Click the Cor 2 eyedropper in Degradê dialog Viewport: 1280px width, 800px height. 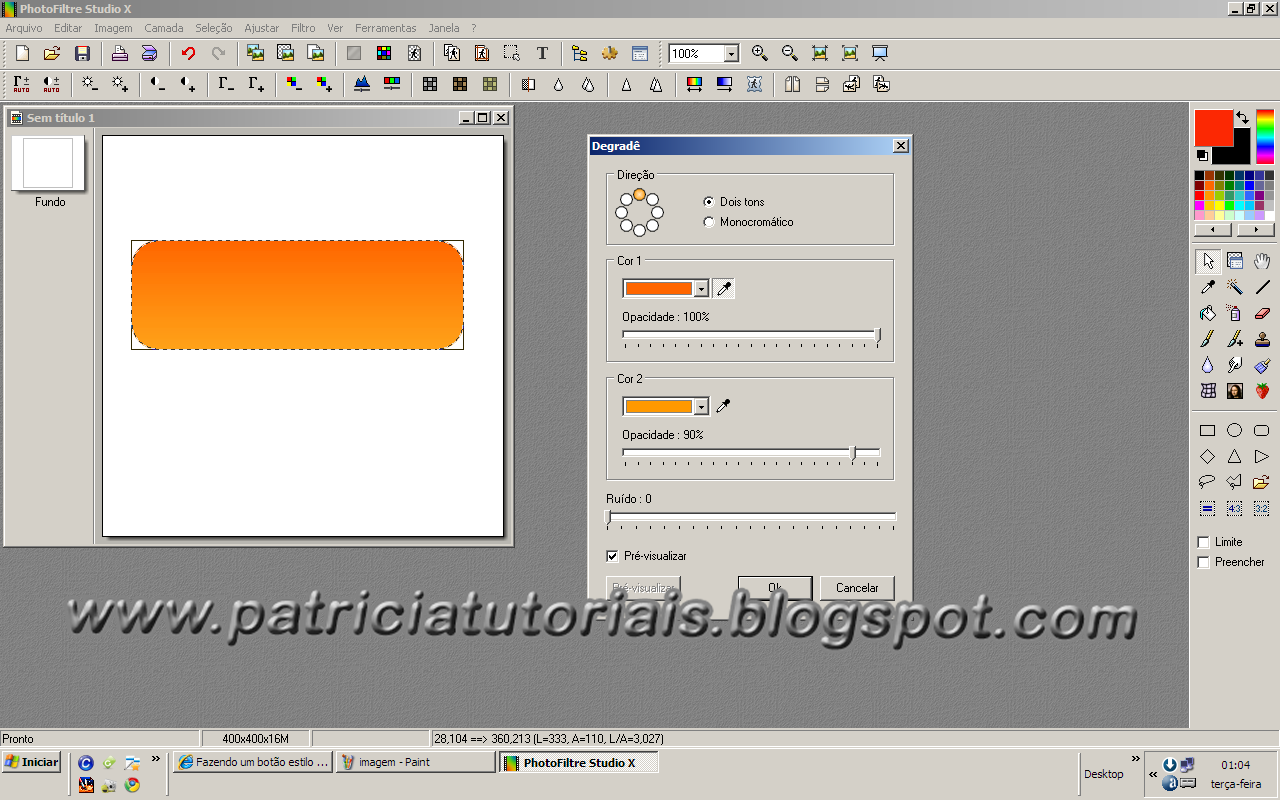click(x=723, y=406)
